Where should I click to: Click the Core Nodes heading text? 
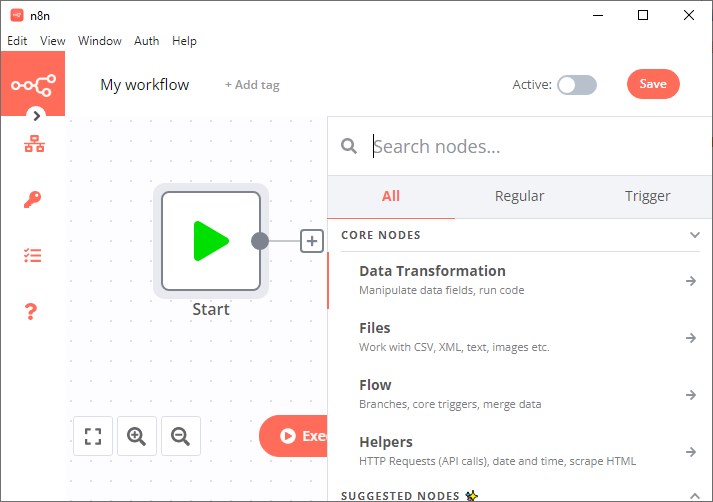click(381, 235)
